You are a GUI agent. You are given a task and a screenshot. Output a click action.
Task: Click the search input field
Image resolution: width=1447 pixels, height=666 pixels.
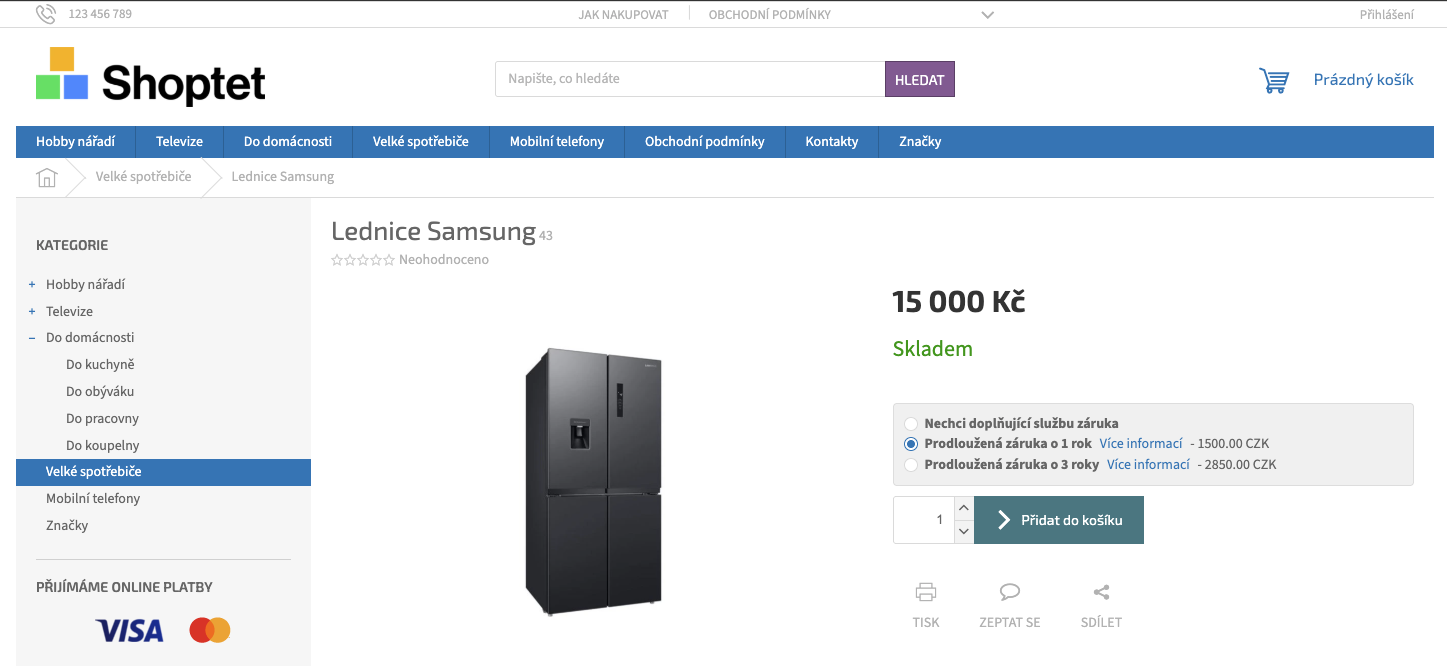click(x=690, y=79)
